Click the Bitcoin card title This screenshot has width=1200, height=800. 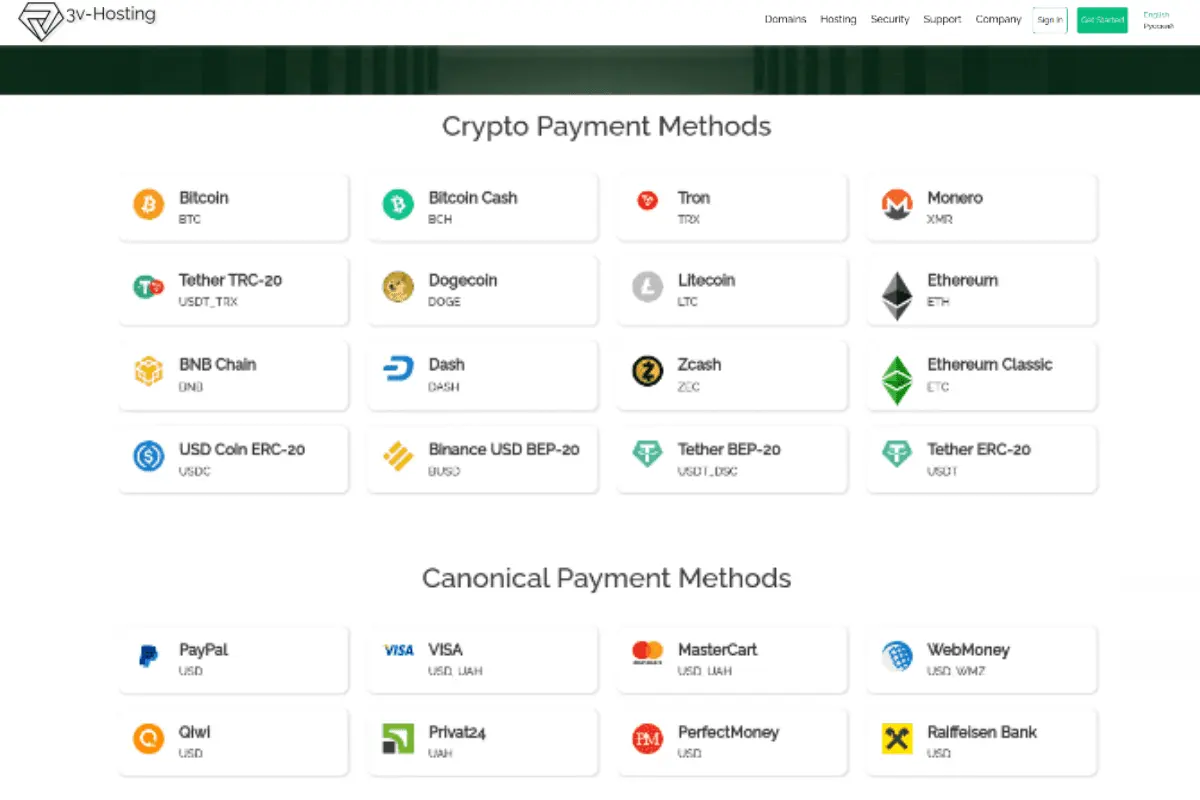[204, 198]
